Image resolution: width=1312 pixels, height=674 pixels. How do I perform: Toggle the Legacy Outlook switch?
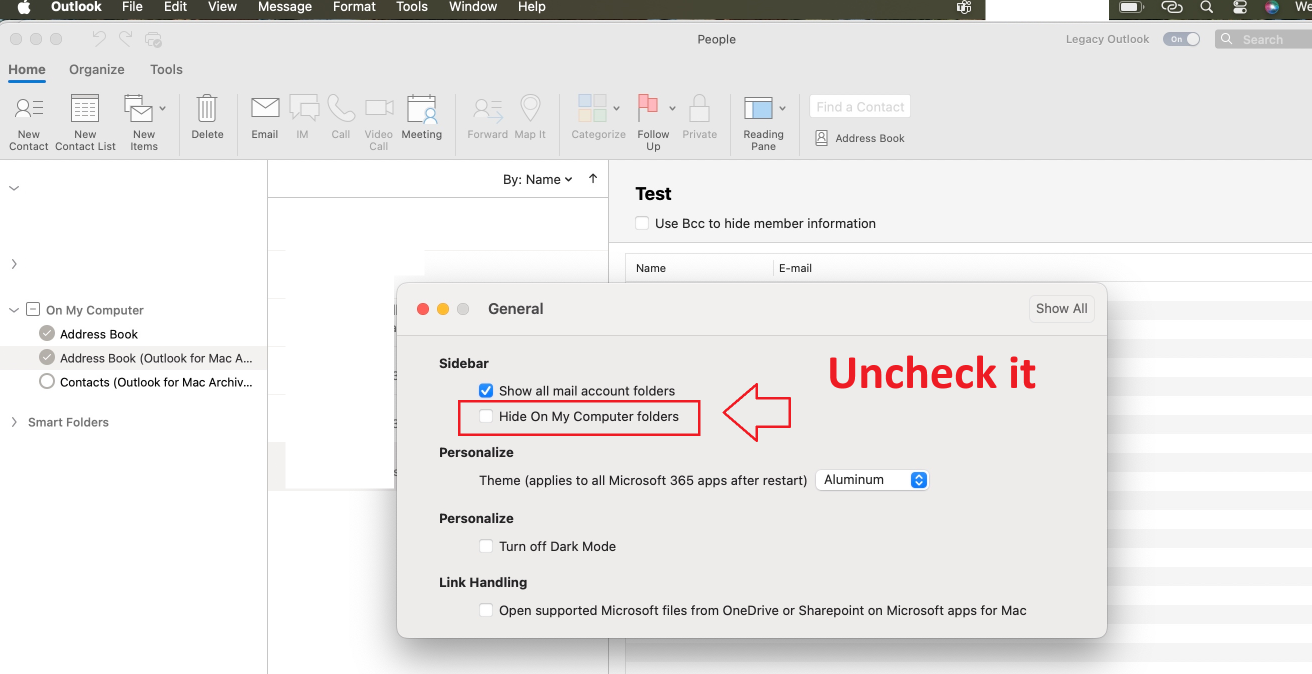[x=1181, y=39]
